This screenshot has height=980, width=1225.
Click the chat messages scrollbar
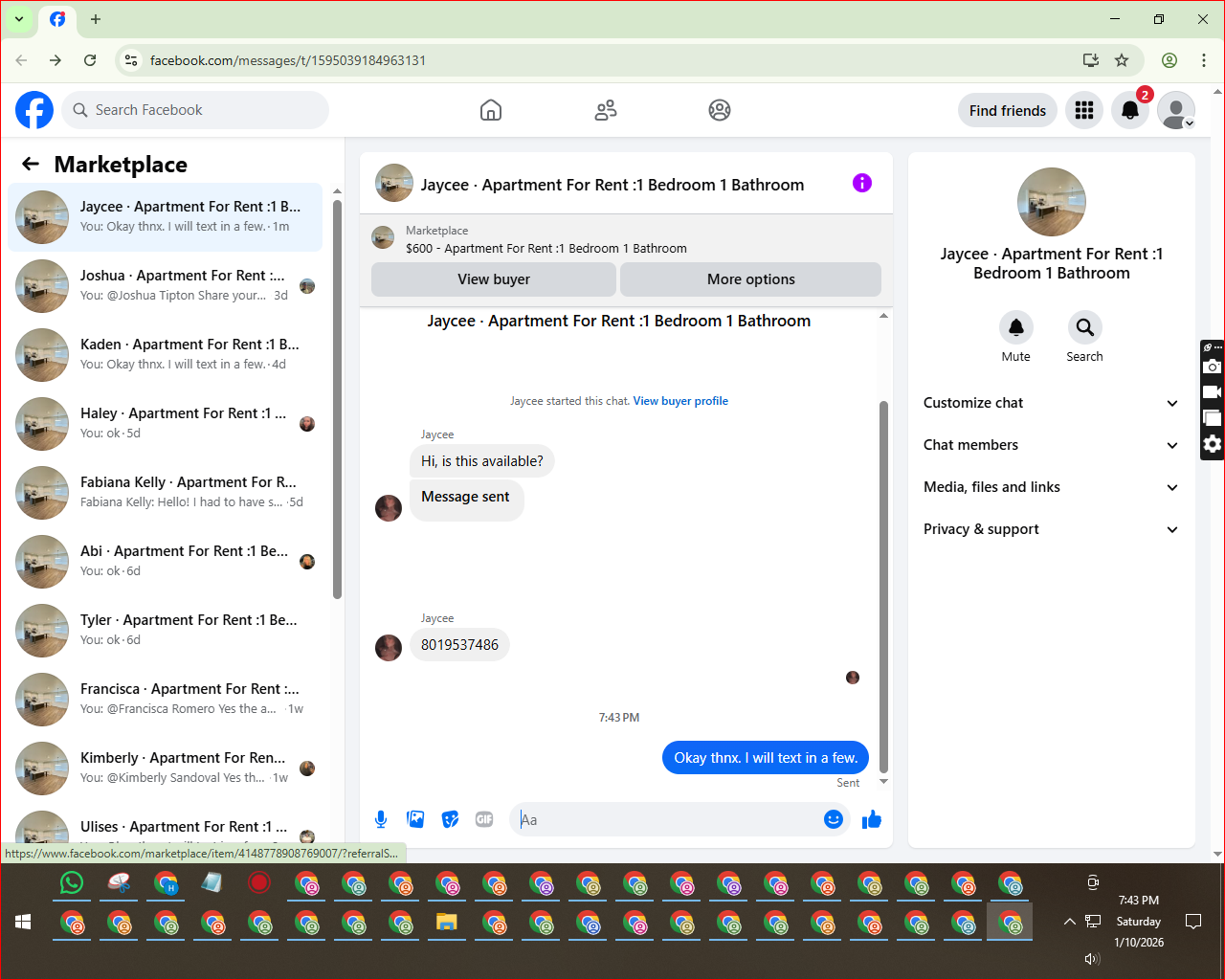(883, 587)
